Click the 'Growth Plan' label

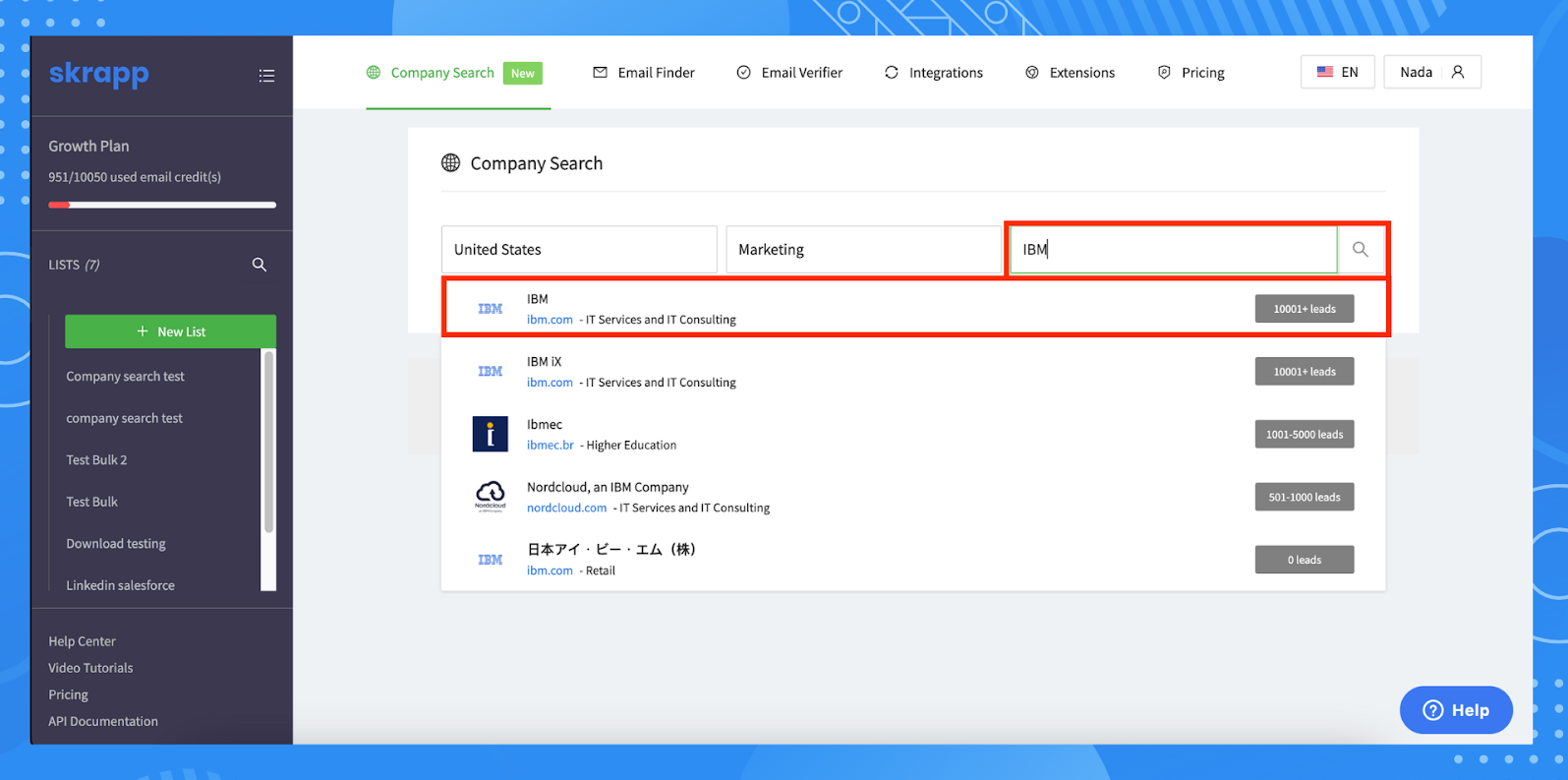(88, 146)
